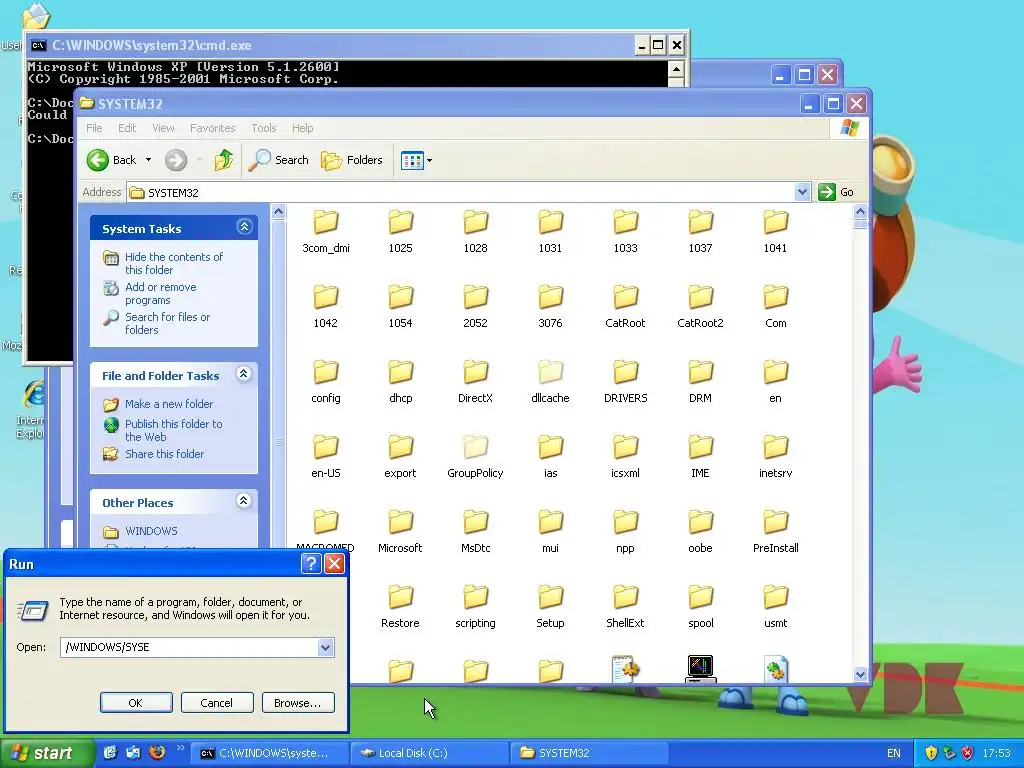1024x768 pixels.
Task: Select the 1025 folder icon
Action: tap(400, 223)
